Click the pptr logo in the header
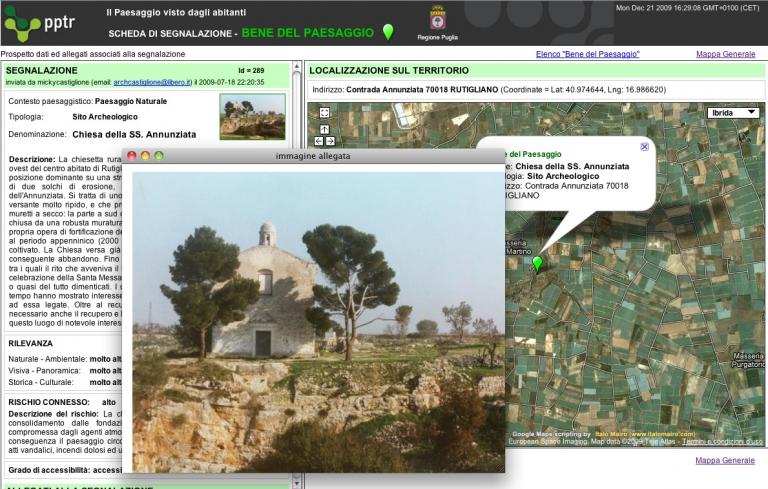768x489 pixels. 40,24
